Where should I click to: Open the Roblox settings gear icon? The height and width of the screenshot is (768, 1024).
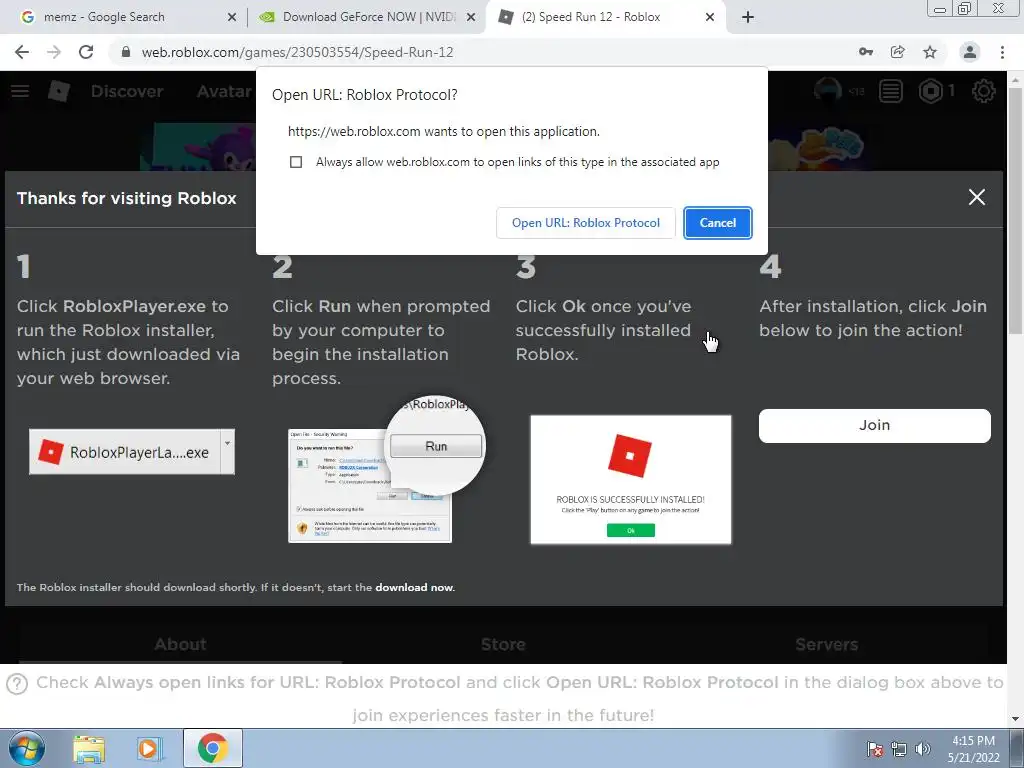984,91
